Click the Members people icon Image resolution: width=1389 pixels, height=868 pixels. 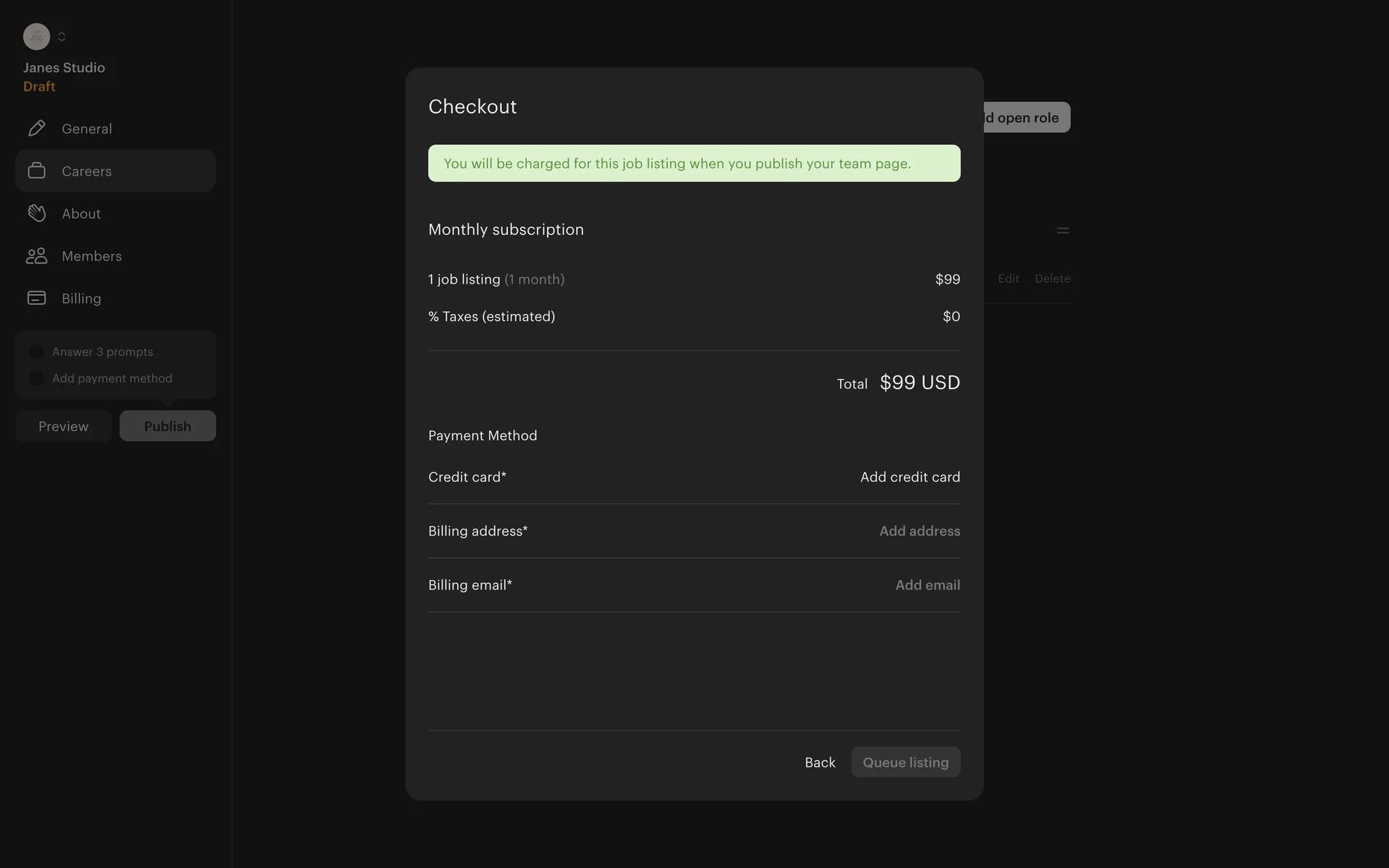coord(37,256)
